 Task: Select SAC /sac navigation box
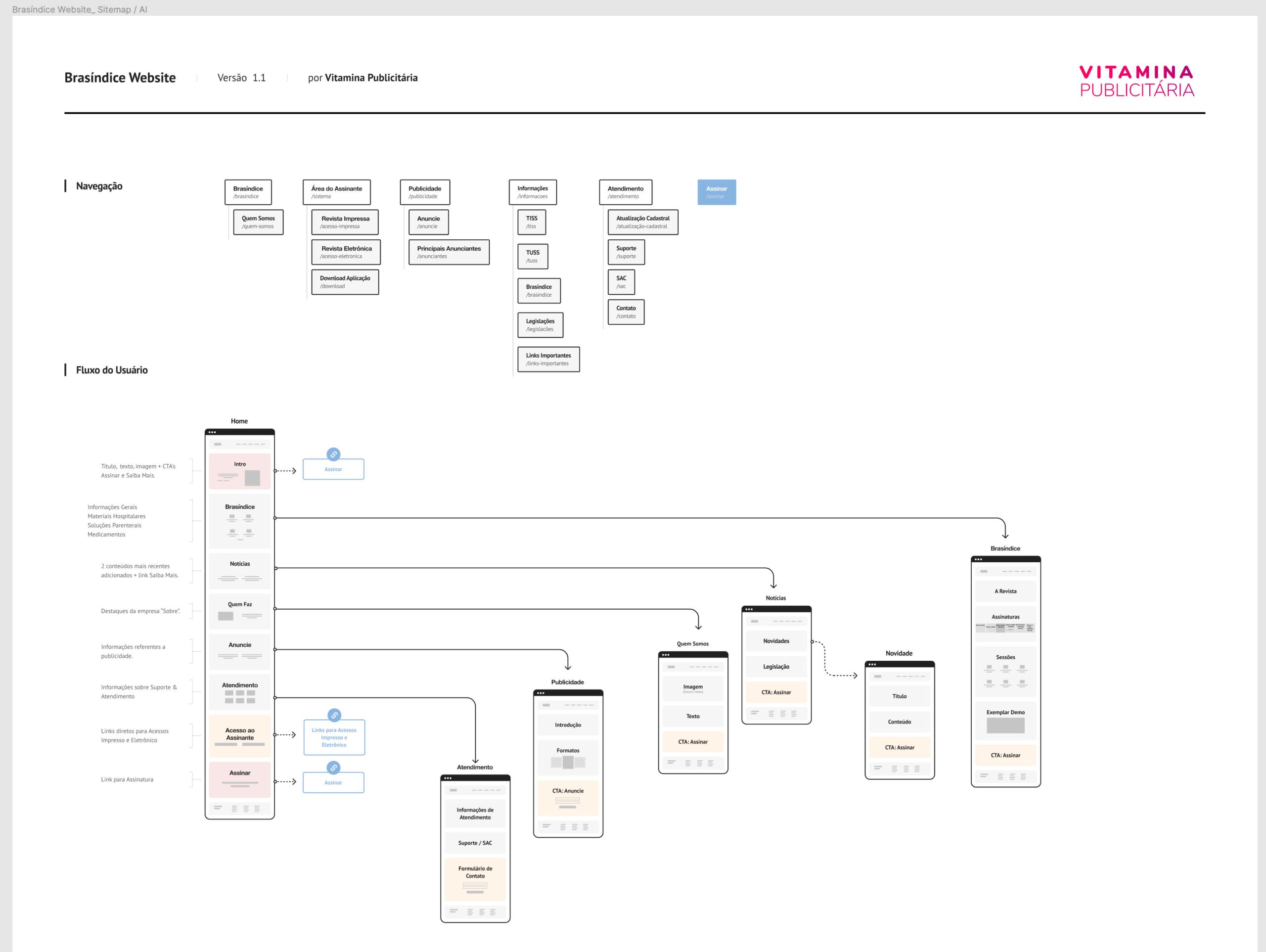click(622, 282)
